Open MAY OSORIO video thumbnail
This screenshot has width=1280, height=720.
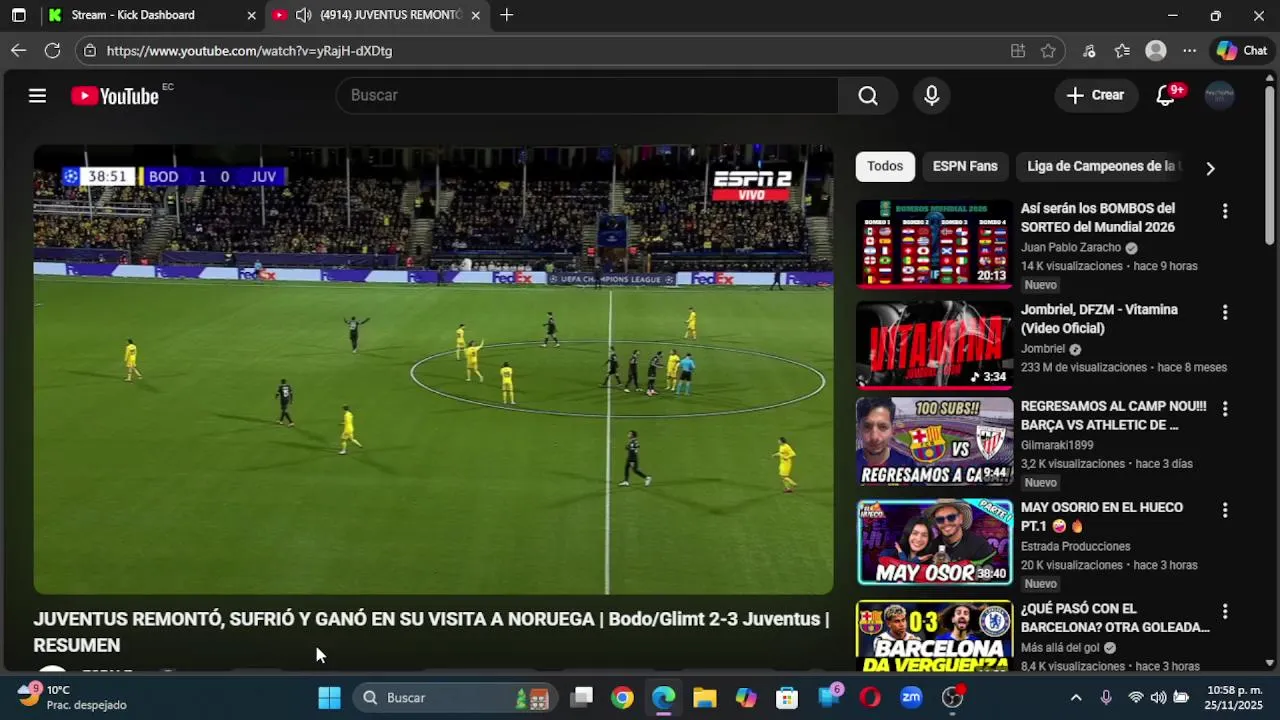(x=934, y=542)
